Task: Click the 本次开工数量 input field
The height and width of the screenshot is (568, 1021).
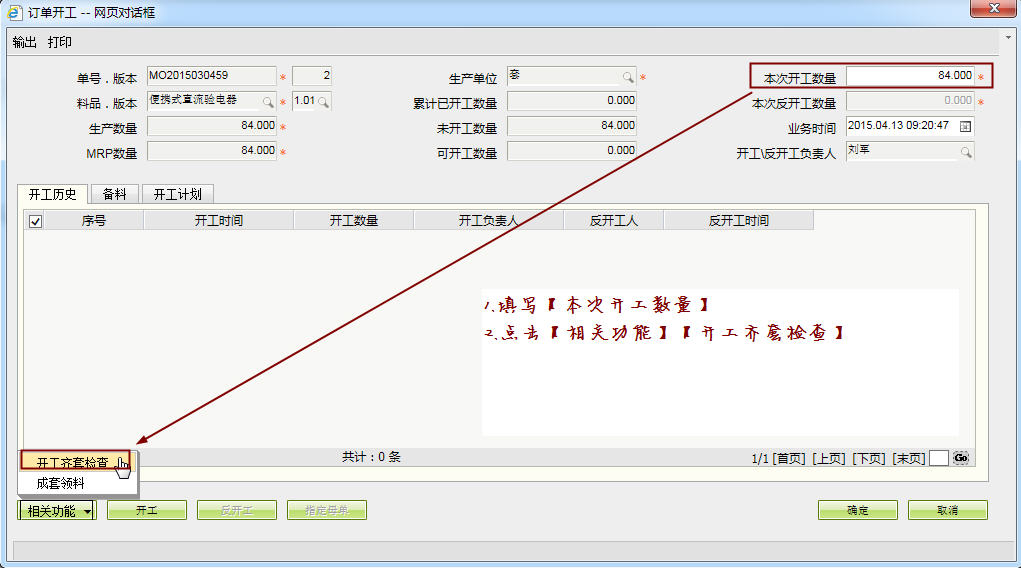Action: (x=910, y=76)
